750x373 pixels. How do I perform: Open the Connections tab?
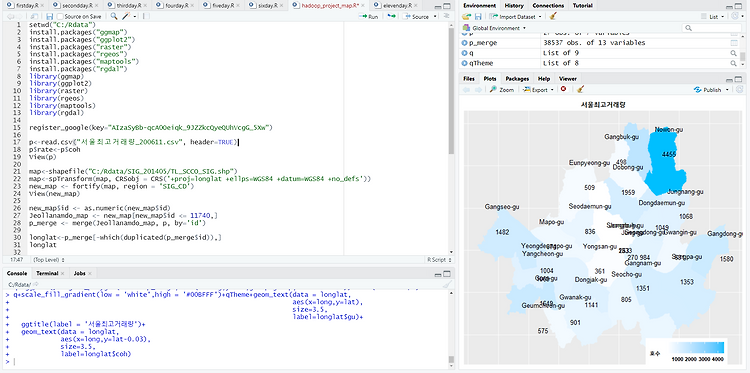point(548,5)
